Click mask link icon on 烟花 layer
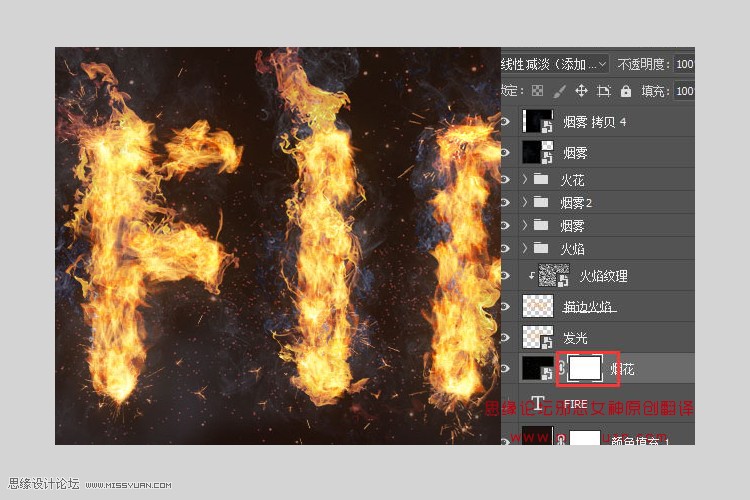Image resolution: width=750 pixels, height=500 pixels. (561, 368)
